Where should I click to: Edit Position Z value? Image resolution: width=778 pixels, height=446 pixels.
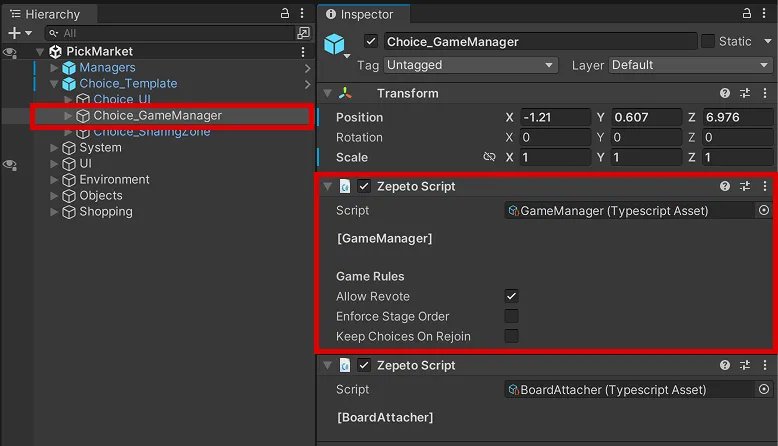(738, 118)
